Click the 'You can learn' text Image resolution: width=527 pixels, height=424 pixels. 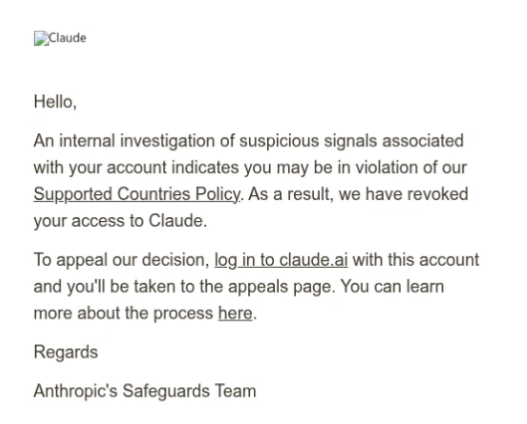(x=393, y=287)
